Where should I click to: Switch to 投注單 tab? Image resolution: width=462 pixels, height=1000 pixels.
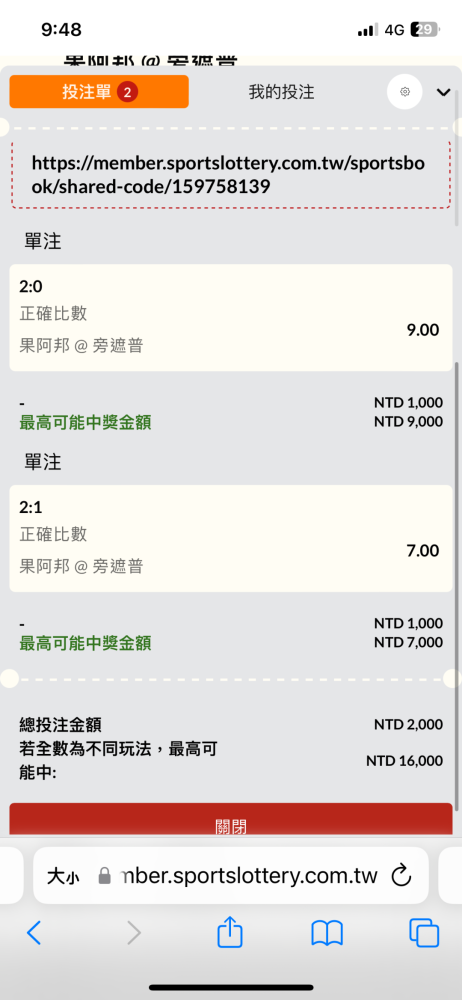point(99,92)
